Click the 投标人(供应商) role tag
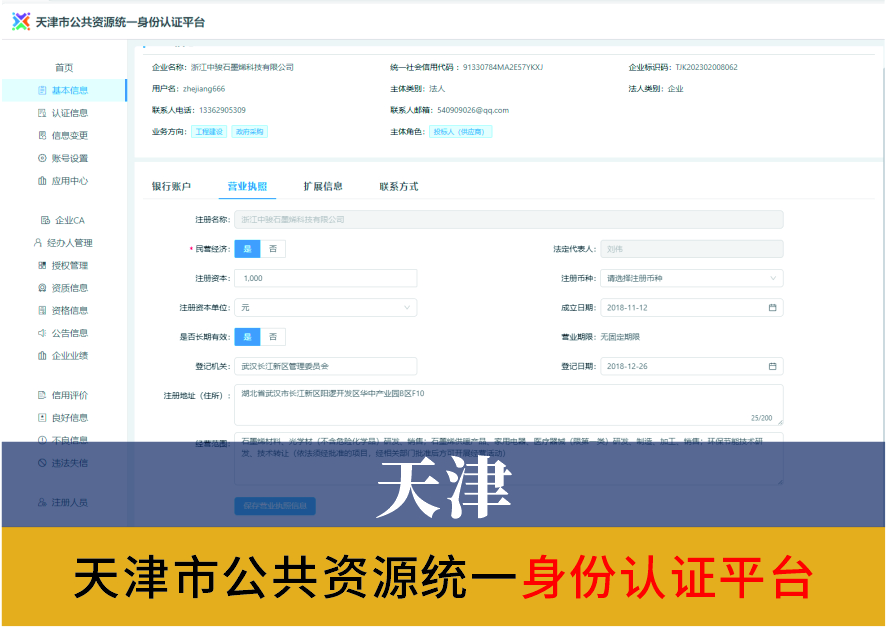The width and height of the screenshot is (886, 627). coord(461,132)
